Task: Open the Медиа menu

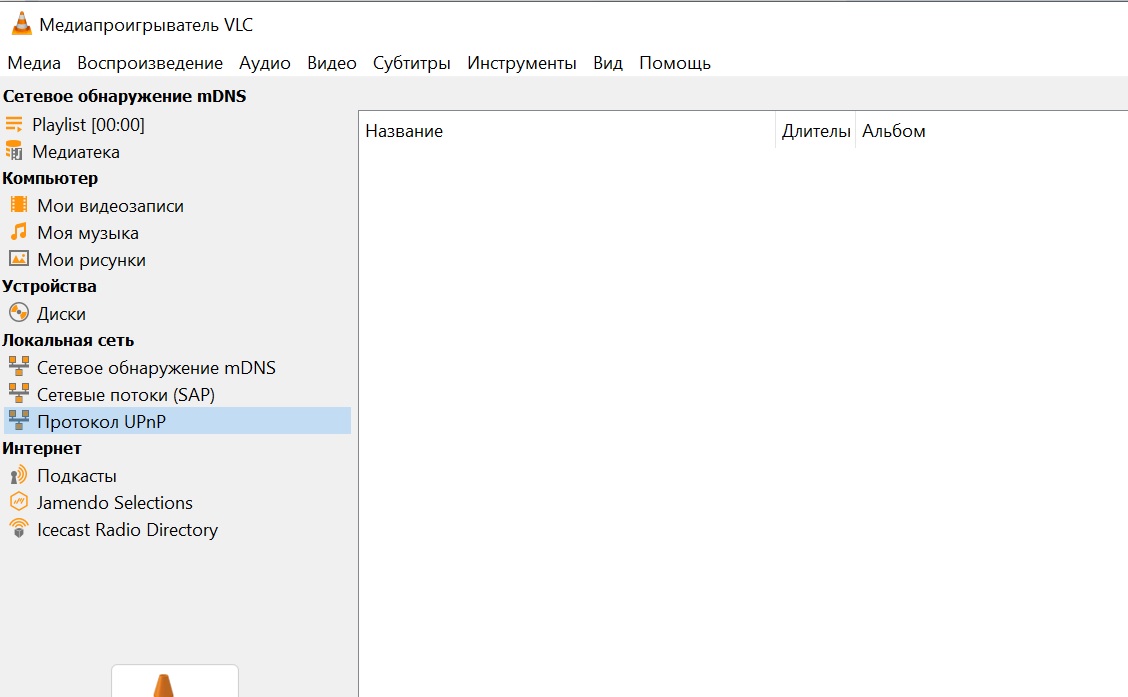Action: pos(34,63)
